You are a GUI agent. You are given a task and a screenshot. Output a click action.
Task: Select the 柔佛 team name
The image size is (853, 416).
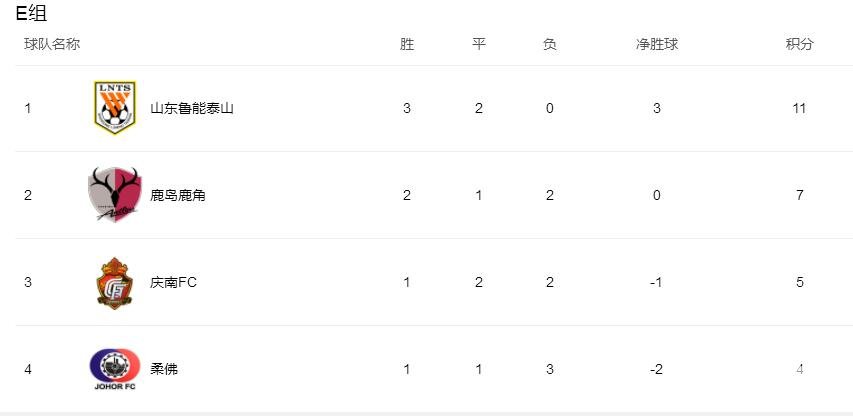coord(164,369)
